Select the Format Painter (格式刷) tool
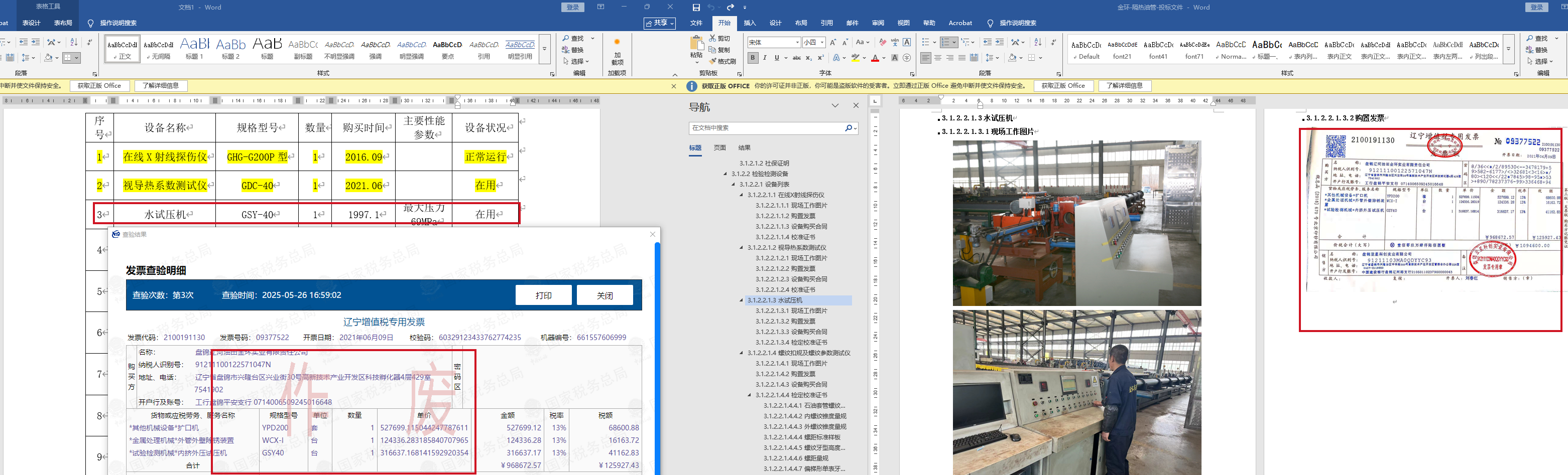 (x=722, y=61)
